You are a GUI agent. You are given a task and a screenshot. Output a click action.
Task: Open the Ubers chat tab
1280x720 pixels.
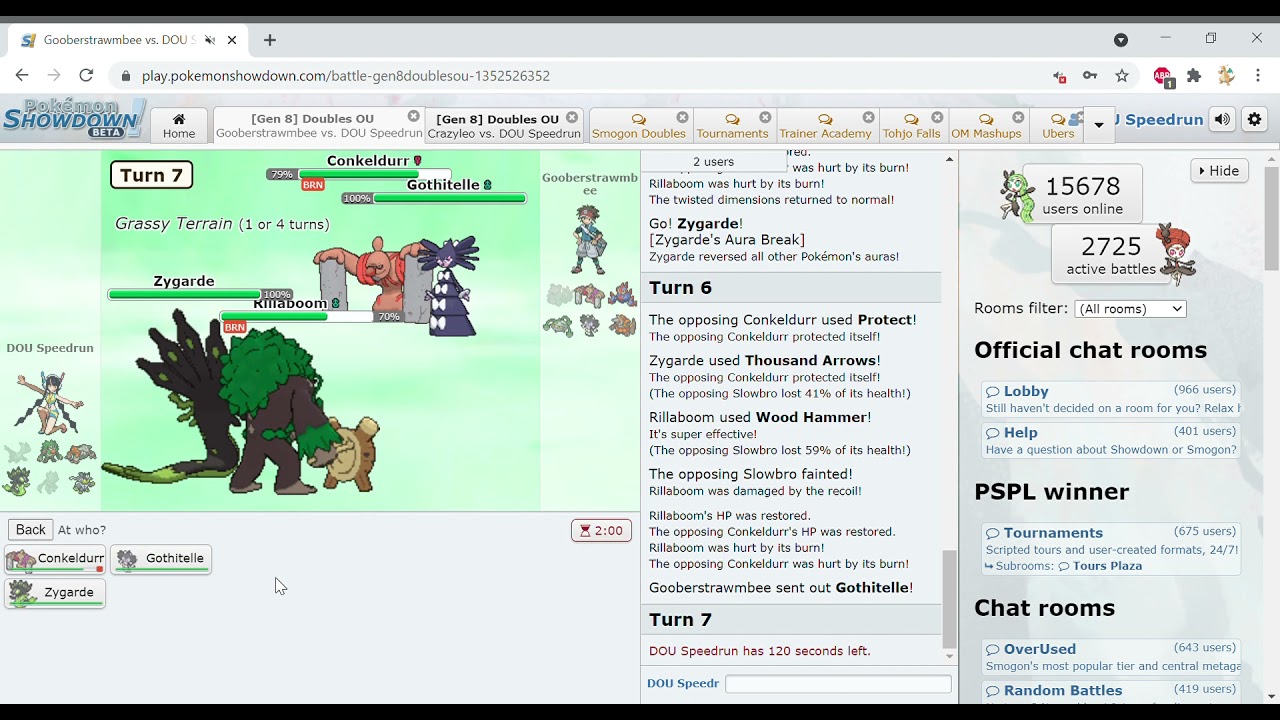tap(1058, 126)
